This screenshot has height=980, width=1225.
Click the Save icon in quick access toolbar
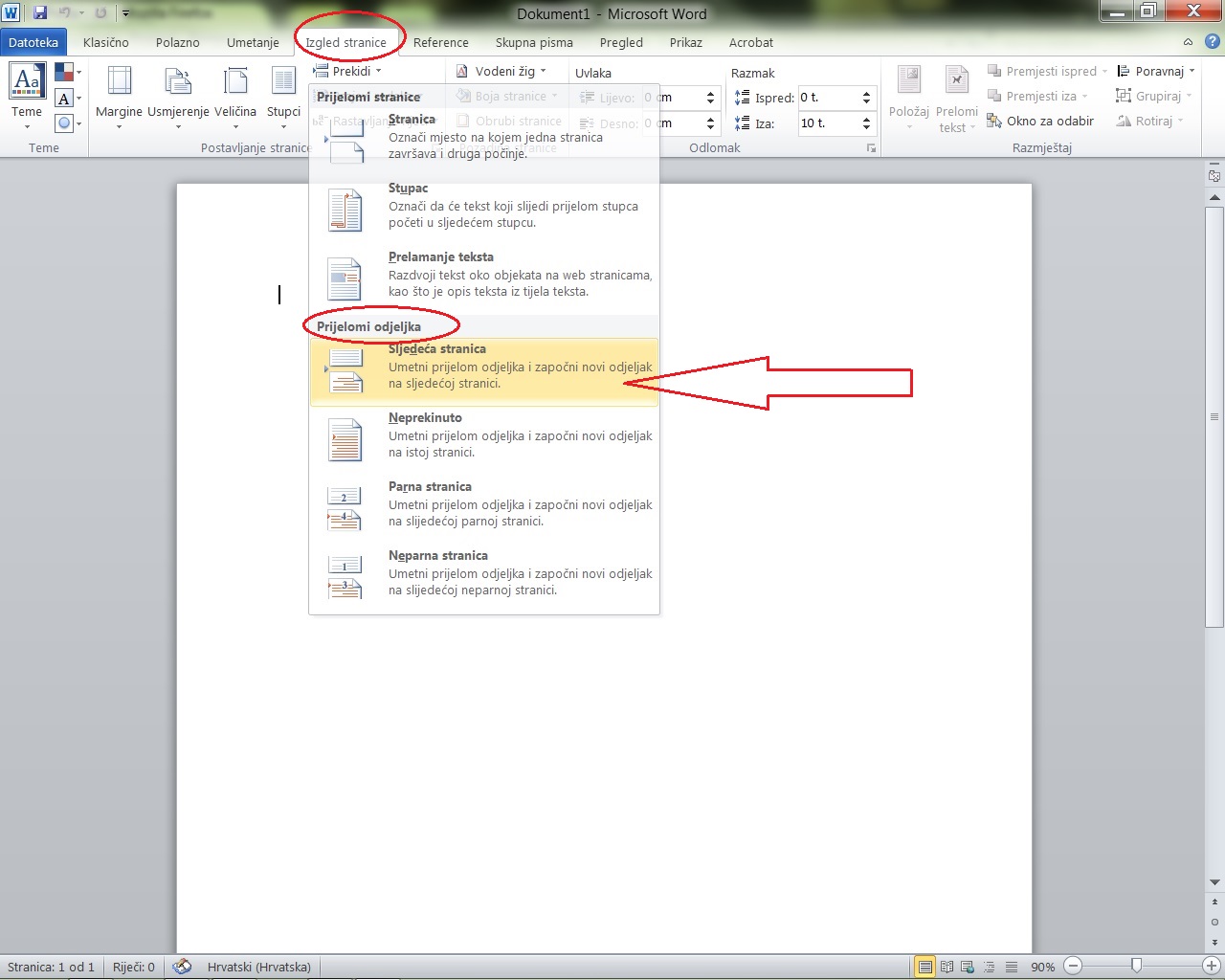[40, 13]
